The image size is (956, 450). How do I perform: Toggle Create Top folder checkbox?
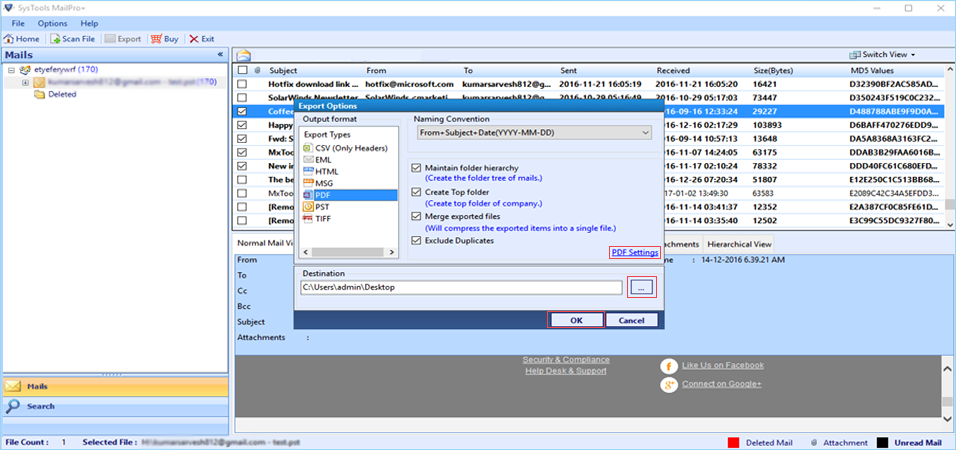(x=416, y=192)
